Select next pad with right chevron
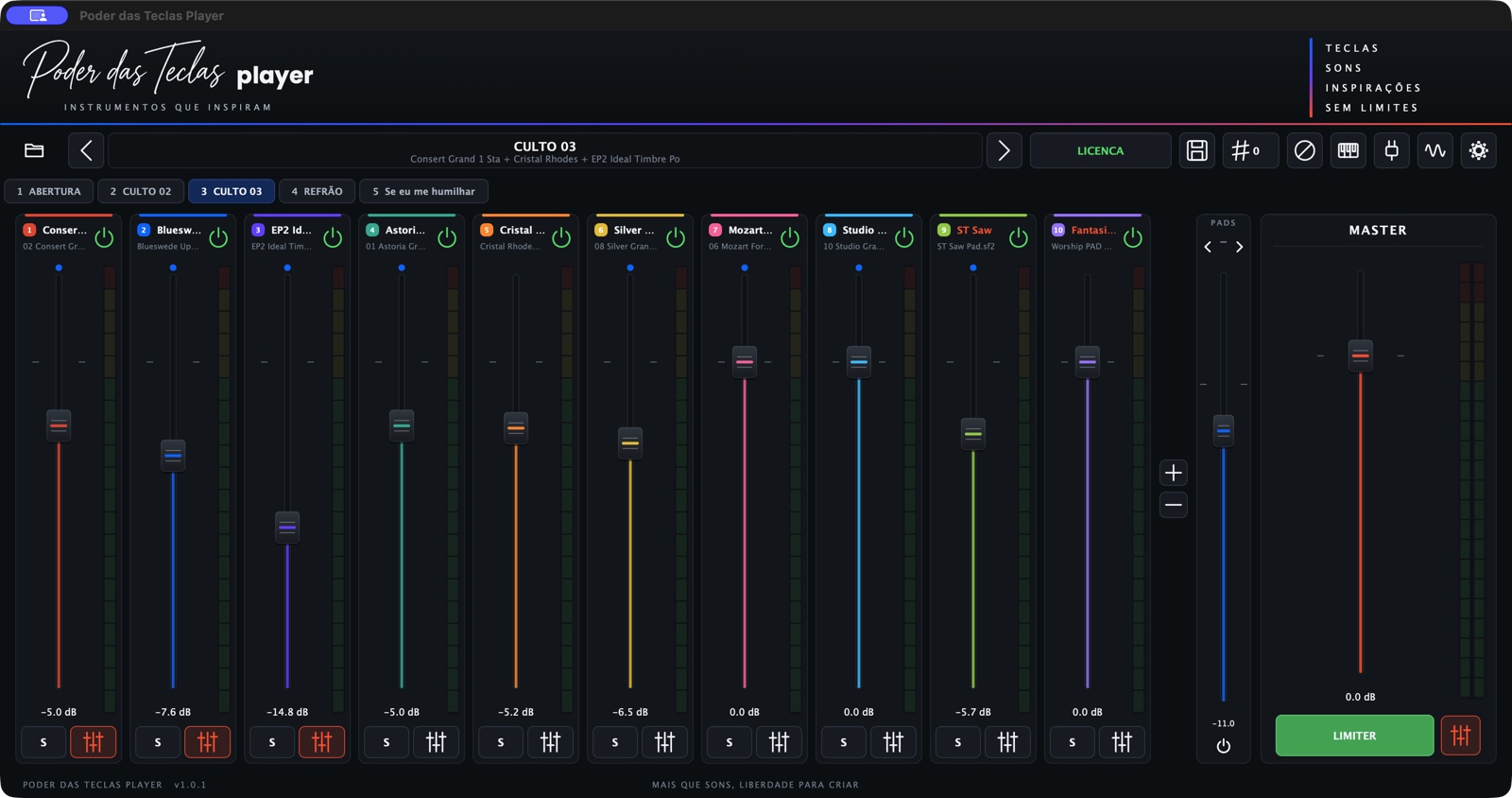Screen dimensions: 1512x798 click(1239, 247)
